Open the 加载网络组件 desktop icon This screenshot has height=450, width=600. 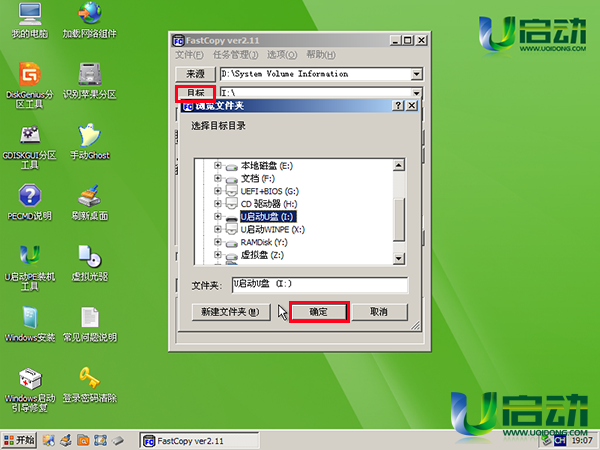[90, 20]
